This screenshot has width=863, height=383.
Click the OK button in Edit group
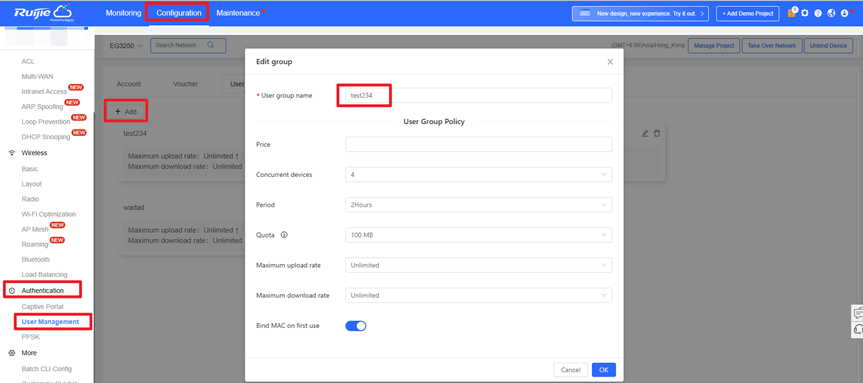click(x=604, y=370)
